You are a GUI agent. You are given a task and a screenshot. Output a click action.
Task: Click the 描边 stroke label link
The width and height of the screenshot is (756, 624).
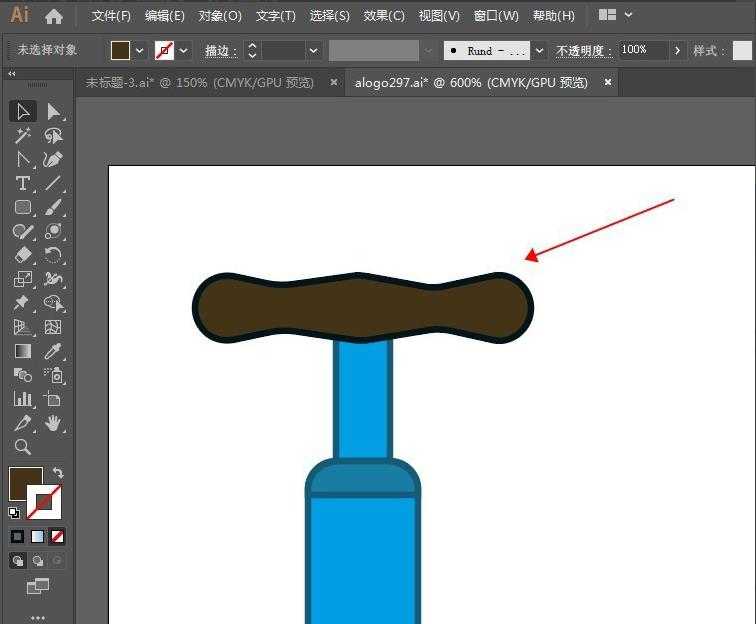click(x=220, y=51)
